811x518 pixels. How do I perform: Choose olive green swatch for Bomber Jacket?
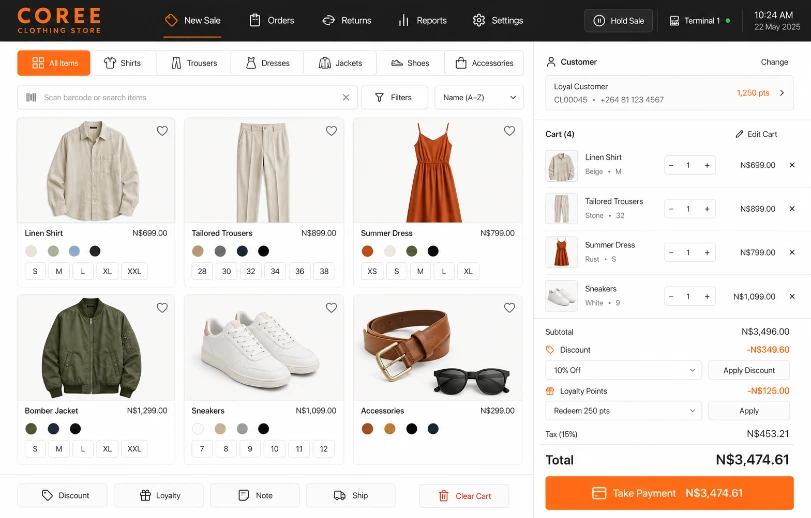(31, 429)
